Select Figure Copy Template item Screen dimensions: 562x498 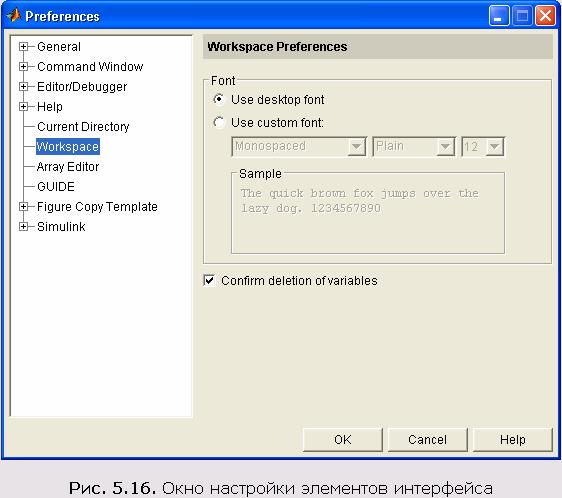pyautogui.click(x=97, y=207)
